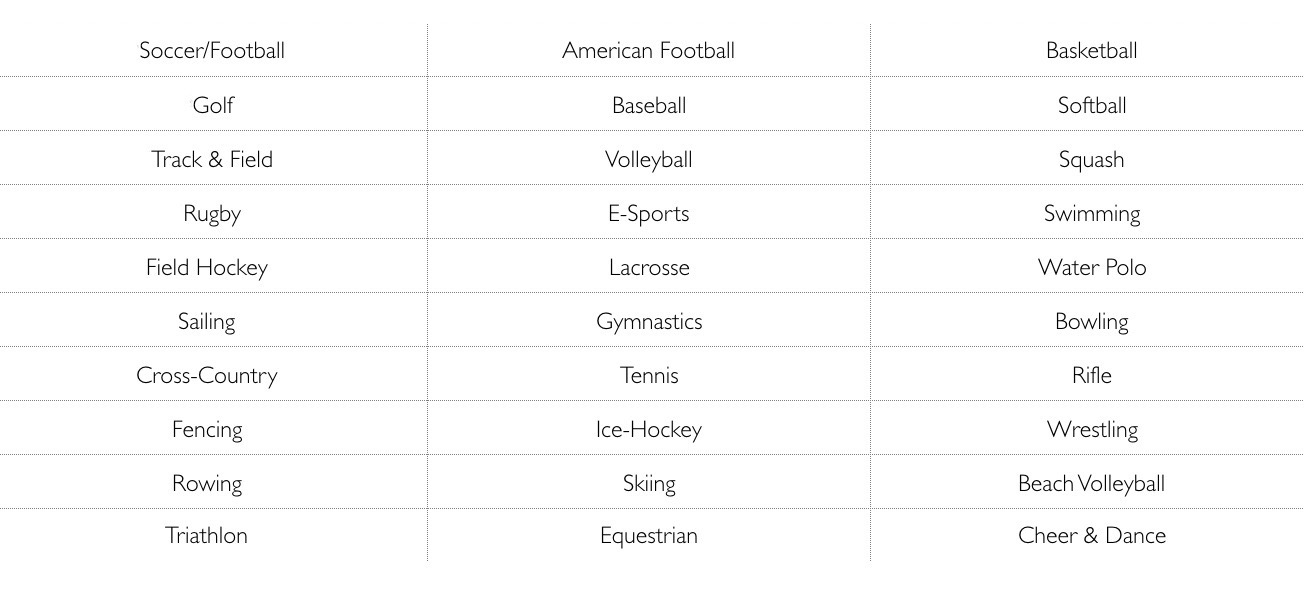Viewport: 1304px width, 594px height.
Task: Click the Swimming sport cell
Action: tap(1091, 213)
